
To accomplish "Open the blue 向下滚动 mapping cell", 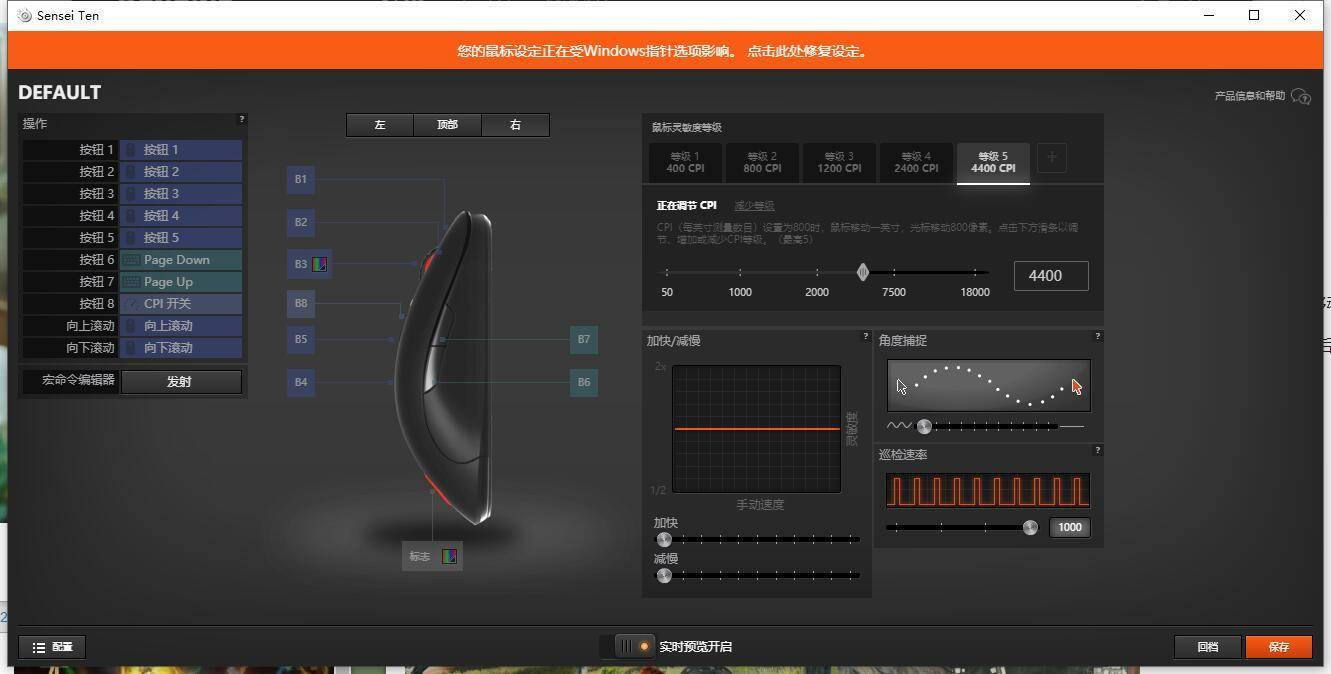I will 181,348.
